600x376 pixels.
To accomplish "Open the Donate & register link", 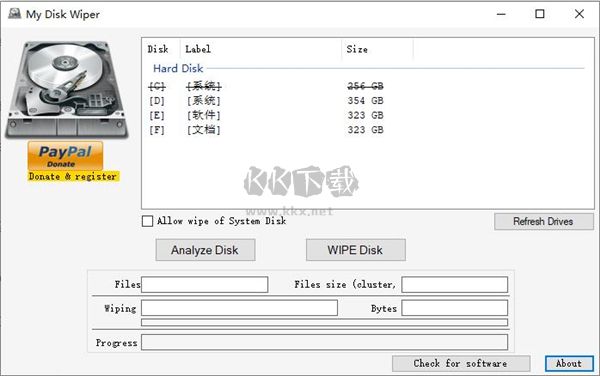I will tap(73, 176).
